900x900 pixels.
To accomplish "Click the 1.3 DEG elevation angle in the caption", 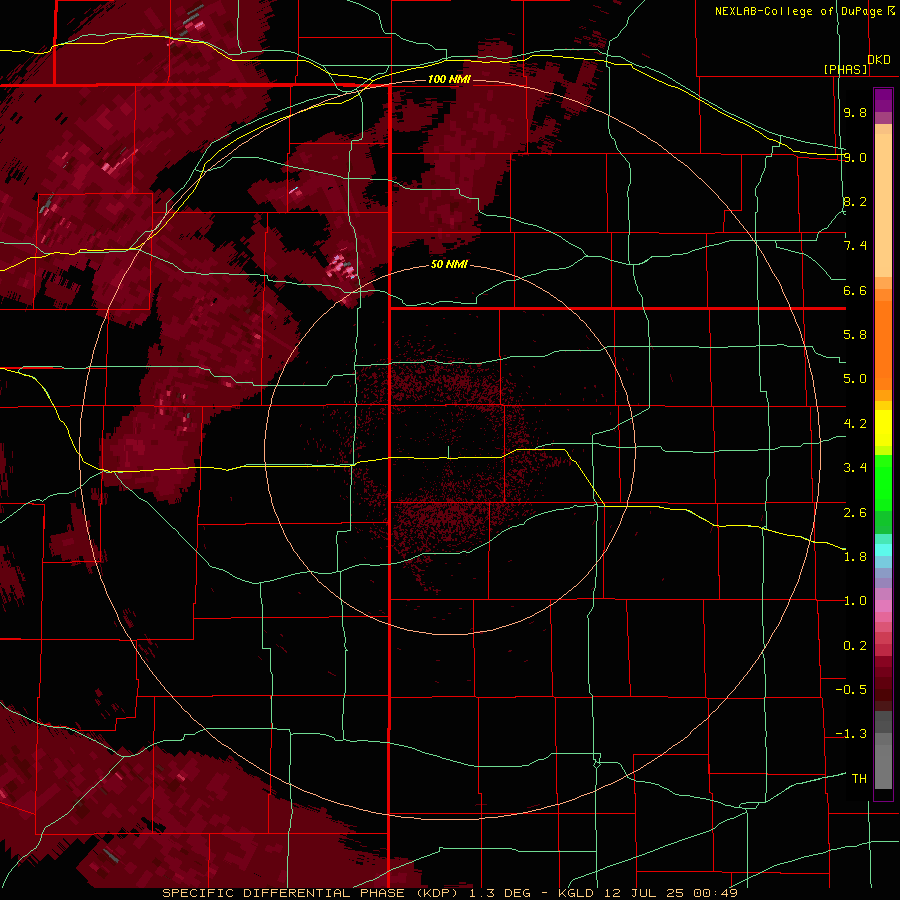I will (501, 893).
